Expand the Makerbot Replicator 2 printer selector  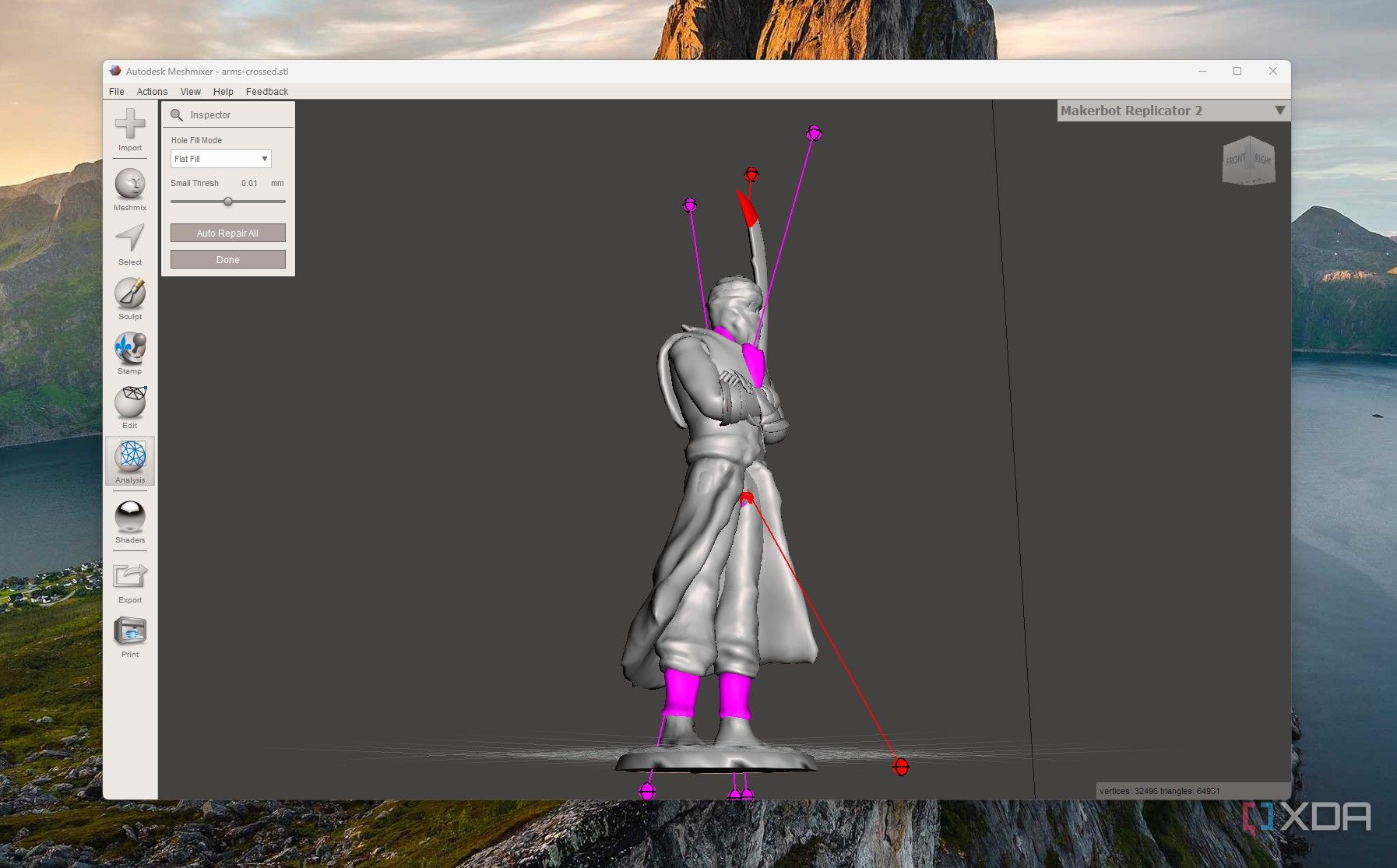[1279, 111]
